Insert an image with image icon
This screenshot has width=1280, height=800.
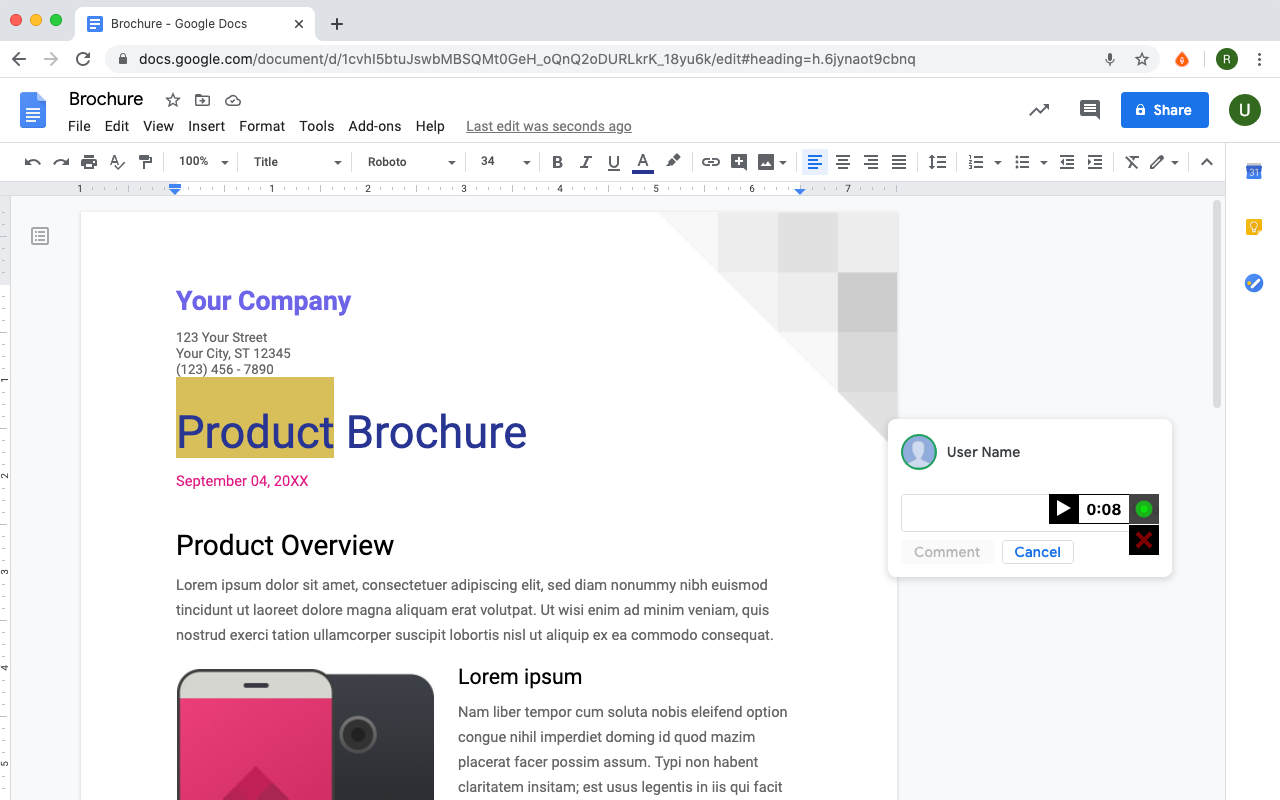coord(766,162)
